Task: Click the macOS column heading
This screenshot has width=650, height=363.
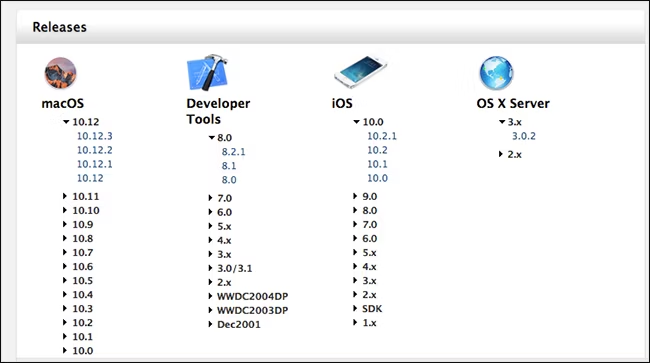Action: pos(63,103)
